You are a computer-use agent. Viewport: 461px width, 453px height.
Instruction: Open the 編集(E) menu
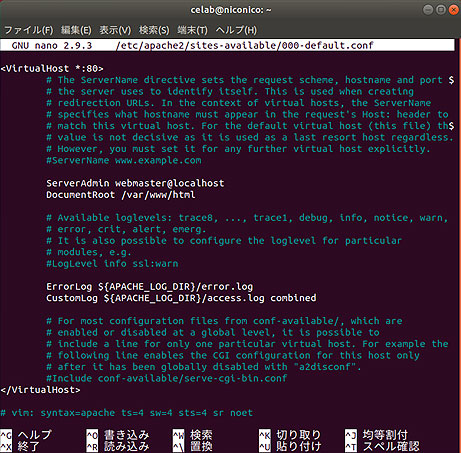point(76,30)
